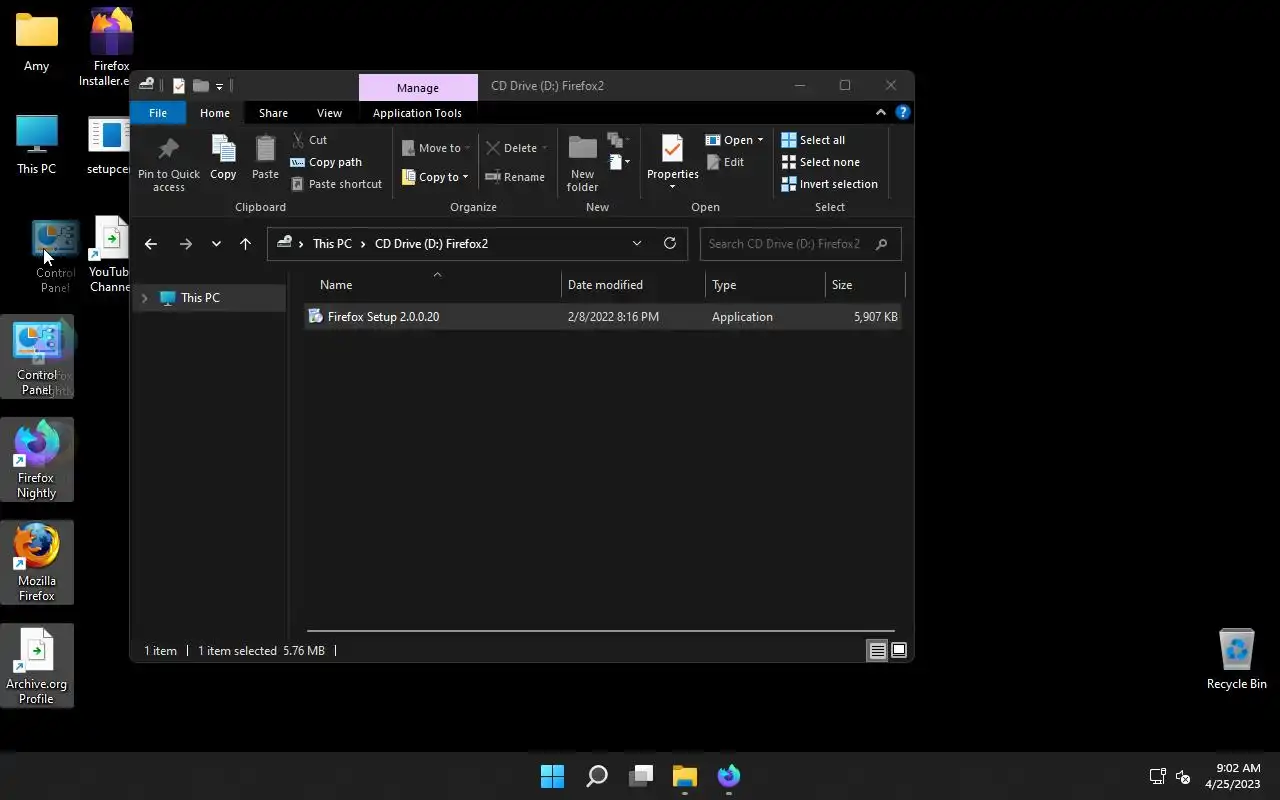Switch to the Home ribbon tab
The width and height of the screenshot is (1280, 800).
[x=215, y=113]
